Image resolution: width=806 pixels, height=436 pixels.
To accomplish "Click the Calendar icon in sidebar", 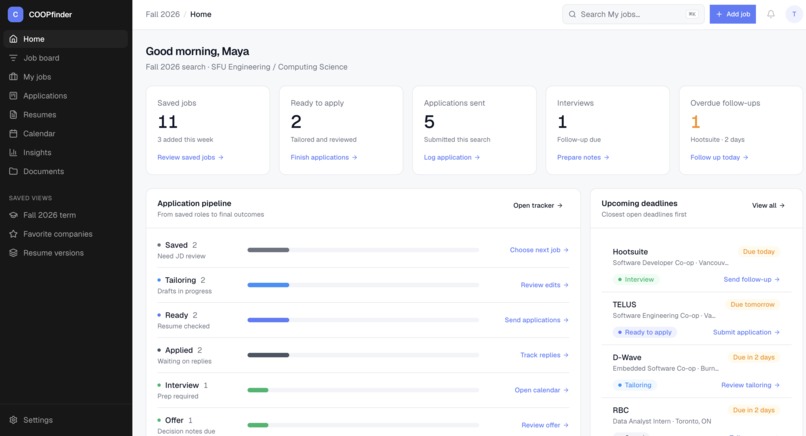I will point(13,134).
